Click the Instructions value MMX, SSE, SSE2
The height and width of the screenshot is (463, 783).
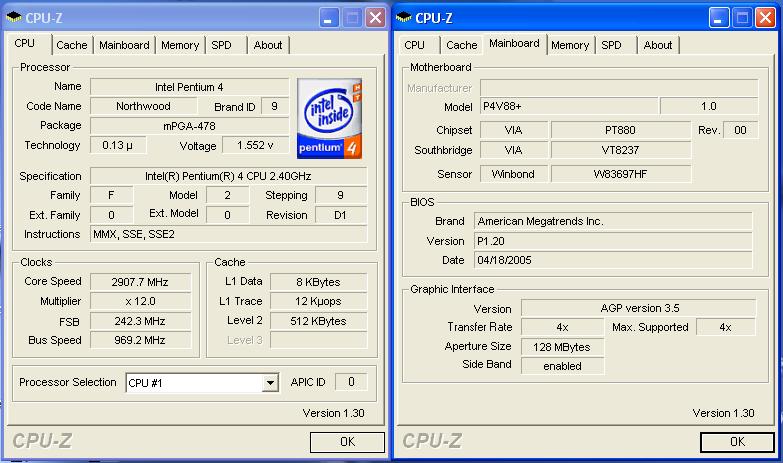228,234
